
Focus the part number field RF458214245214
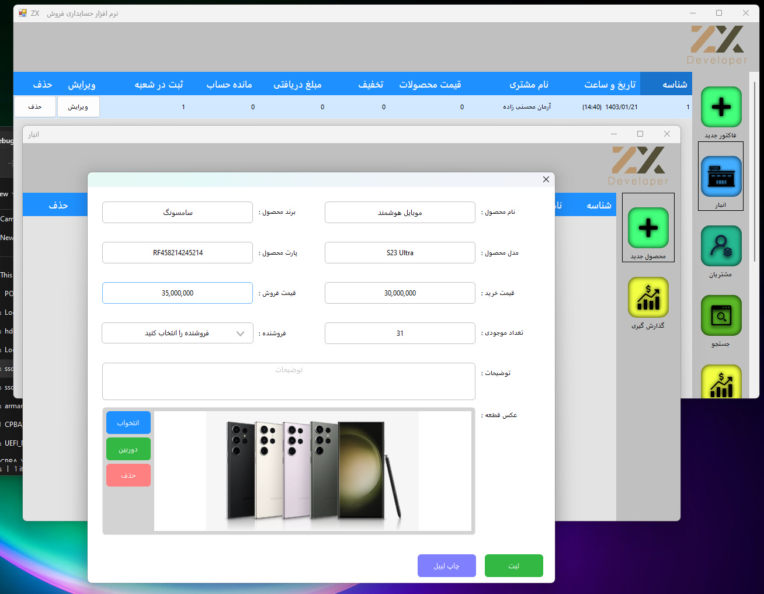177,253
